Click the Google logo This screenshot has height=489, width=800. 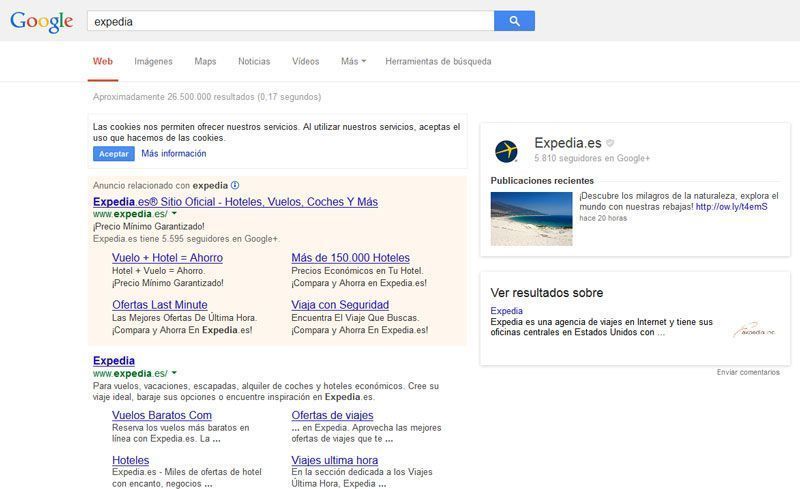coord(41,21)
